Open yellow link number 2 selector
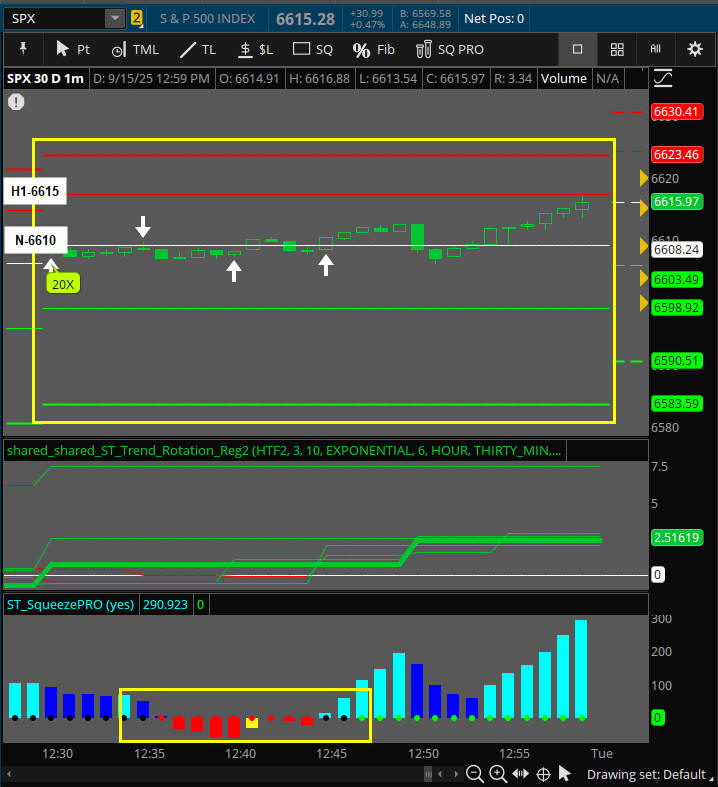The height and width of the screenshot is (787, 718). 137,18
